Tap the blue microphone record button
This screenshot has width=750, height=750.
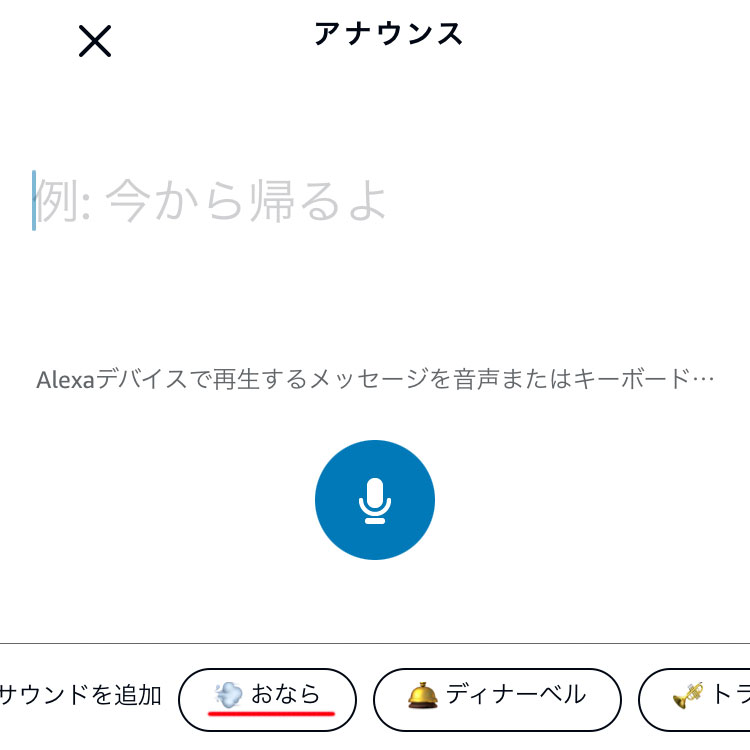(375, 500)
